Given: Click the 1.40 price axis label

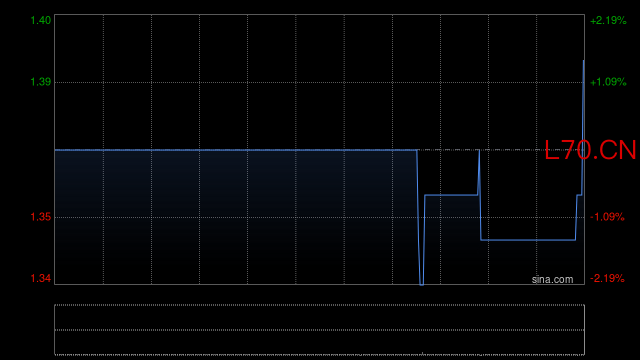Looking at the screenshot, I should coord(41,20).
